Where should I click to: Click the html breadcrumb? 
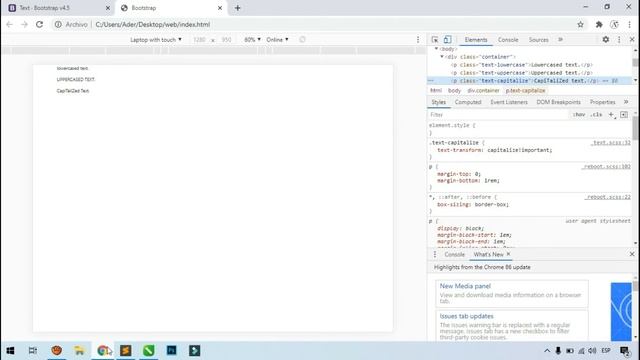pyautogui.click(x=436, y=91)
